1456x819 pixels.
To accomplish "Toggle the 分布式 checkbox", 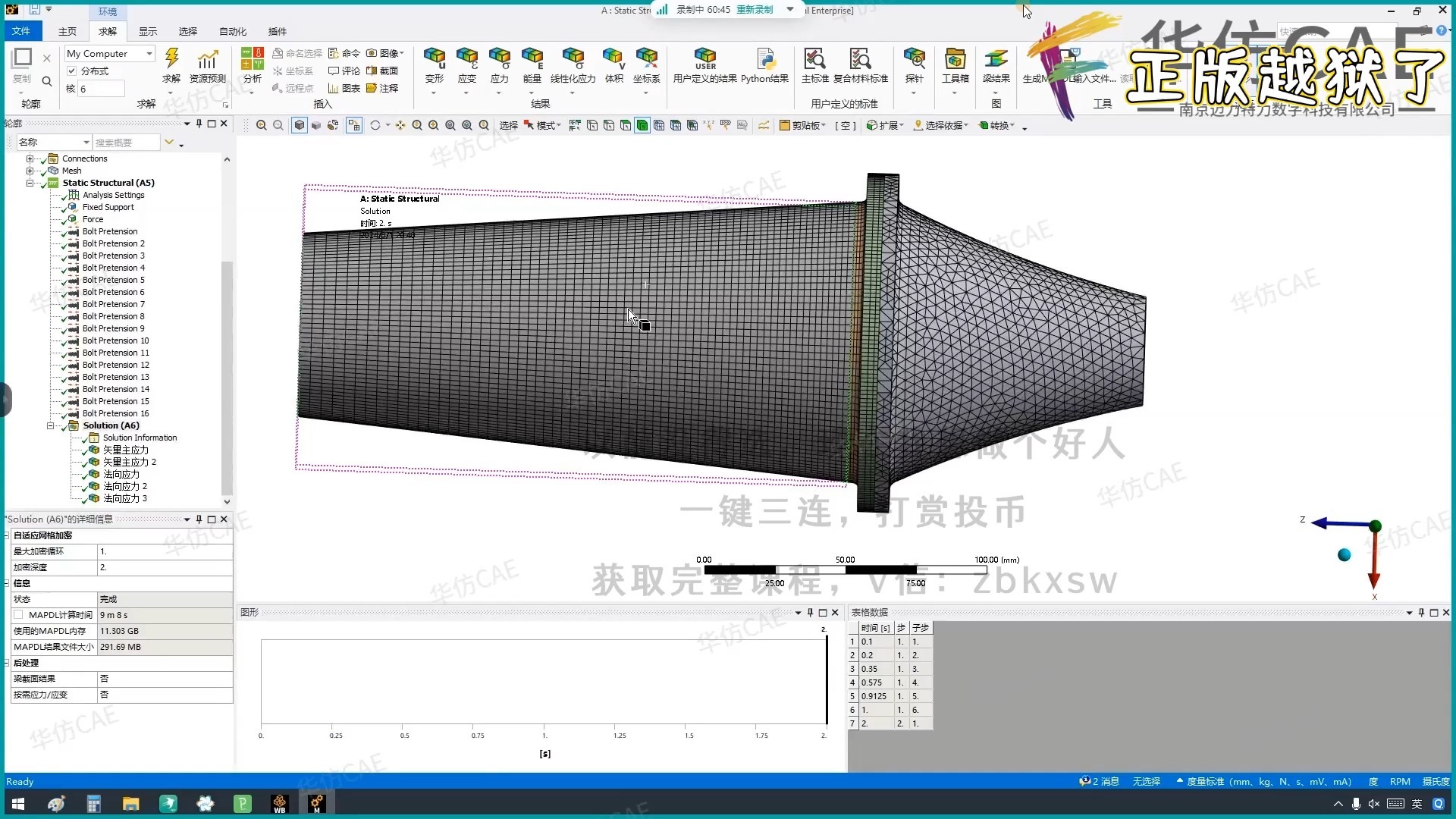I will (72, 71).
